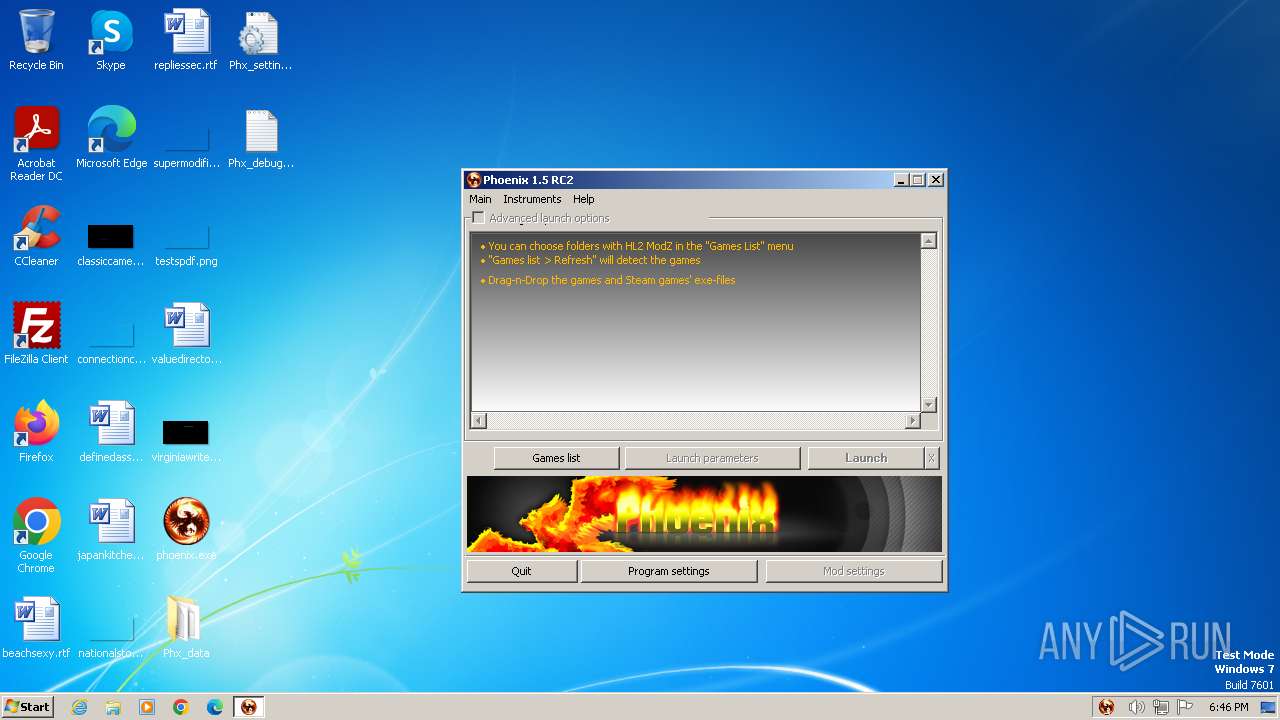This screenshot has height=720, width=1280.
Task: Click the 'Drag-n-Drop the games' hint text
Action: [x=611, y=280]
